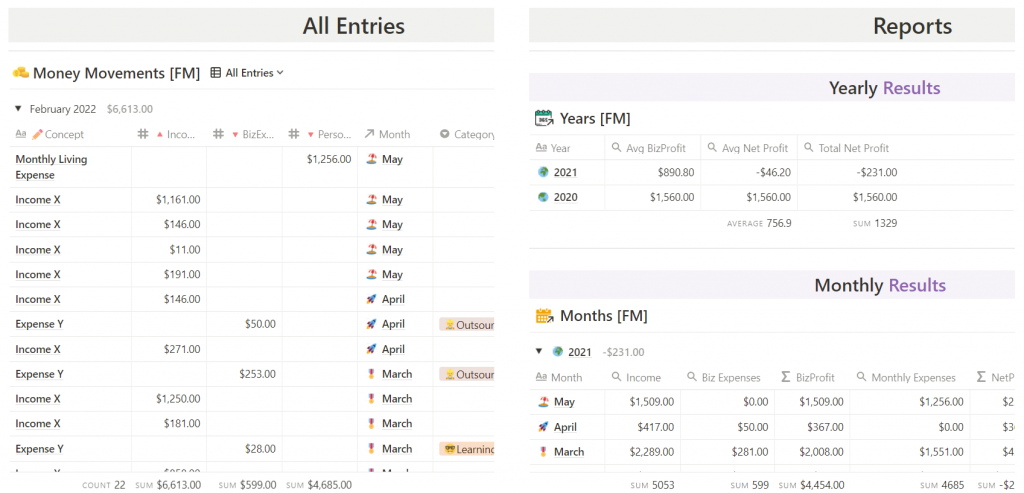Image resolution: width=1024 pixels, height=493 pixels.
Task: Click the globe icon beside 2020
Action: [x=543, y=197]
